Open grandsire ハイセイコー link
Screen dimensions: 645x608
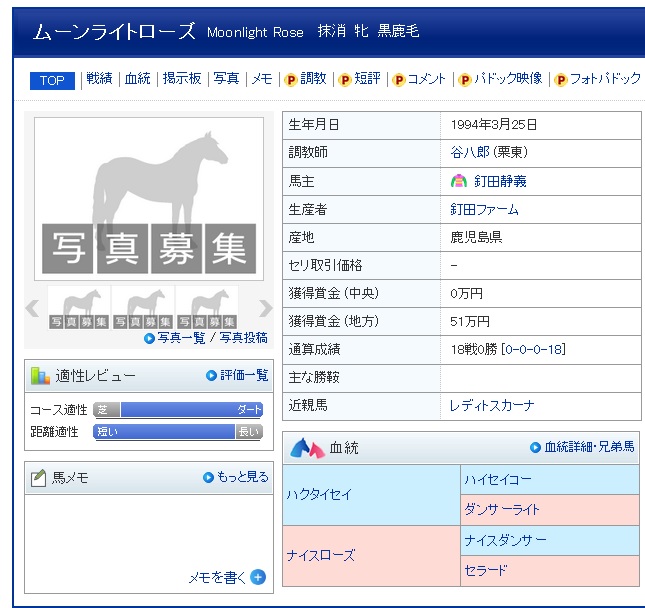(x=498, y=479)
